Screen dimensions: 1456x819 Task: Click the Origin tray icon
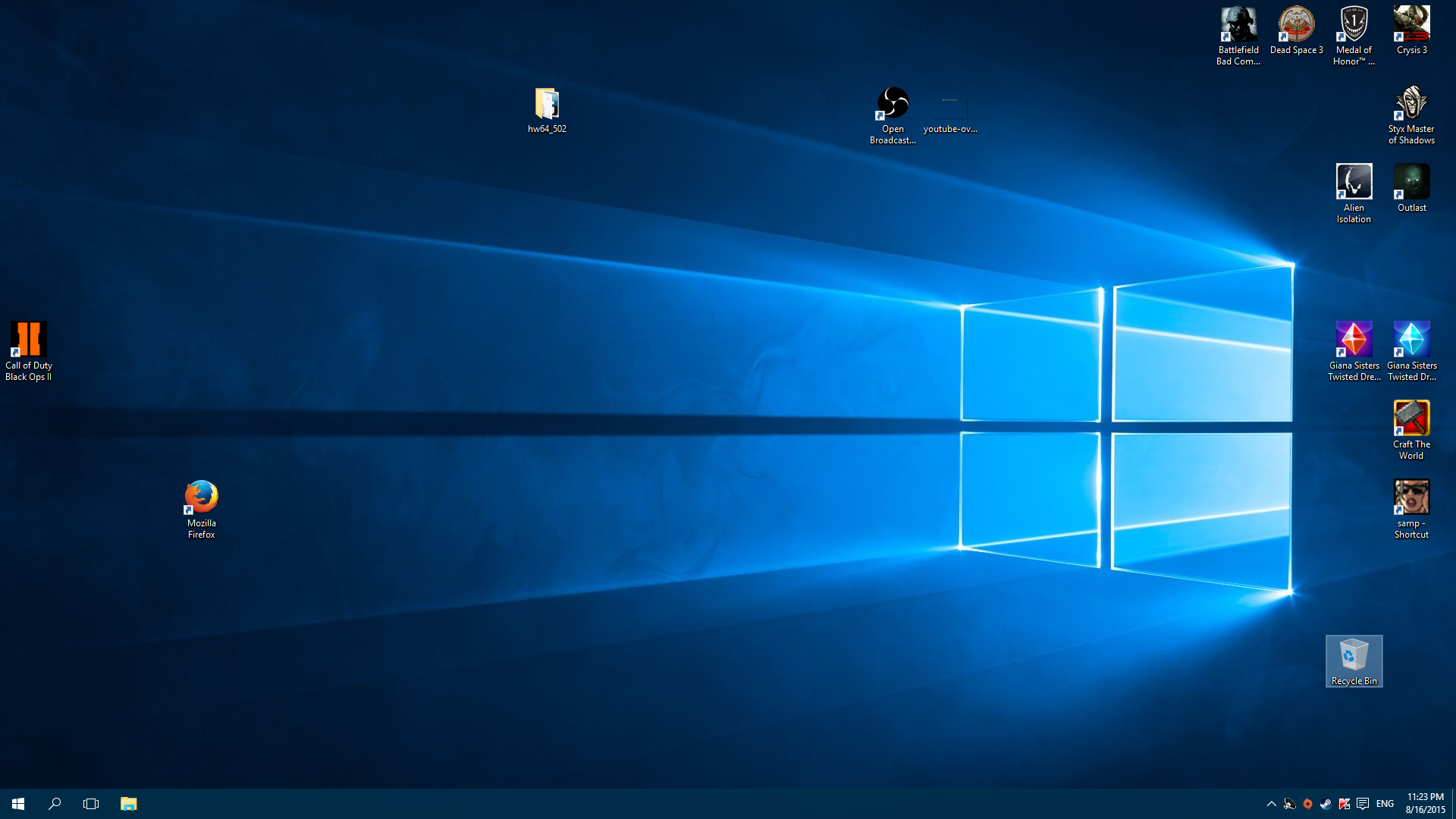[1307, 804]
